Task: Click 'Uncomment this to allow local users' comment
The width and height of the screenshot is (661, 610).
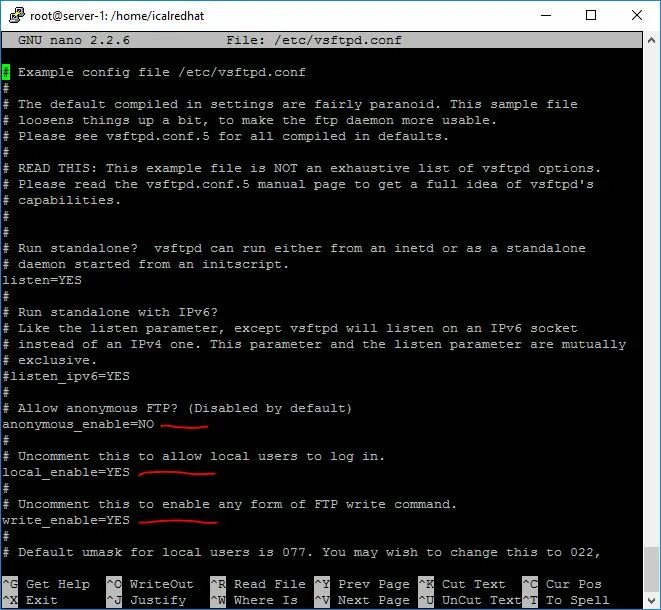Action: pos(193,456)
